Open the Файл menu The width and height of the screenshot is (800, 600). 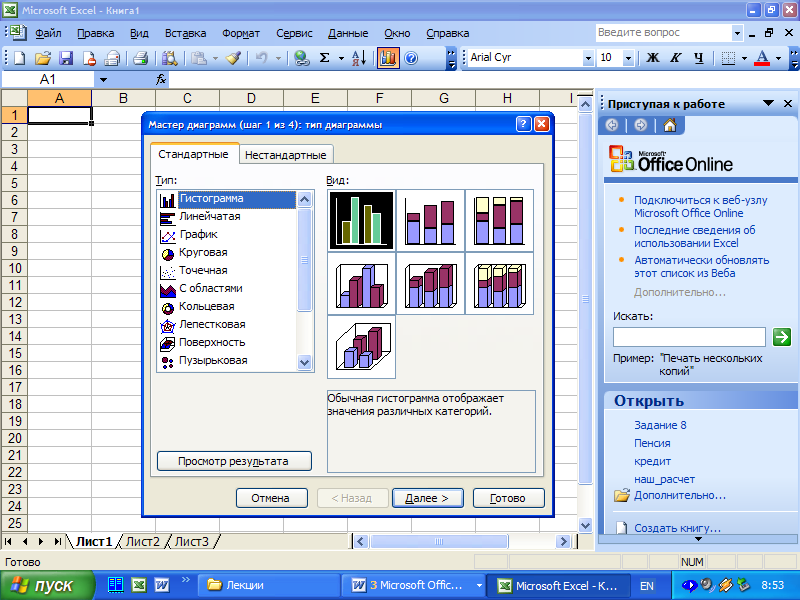point(48,33)
